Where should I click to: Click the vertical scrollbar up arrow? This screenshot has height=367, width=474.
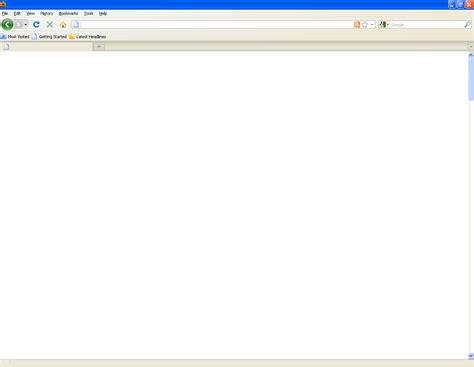pyautogui.click(x=471, y=54)
